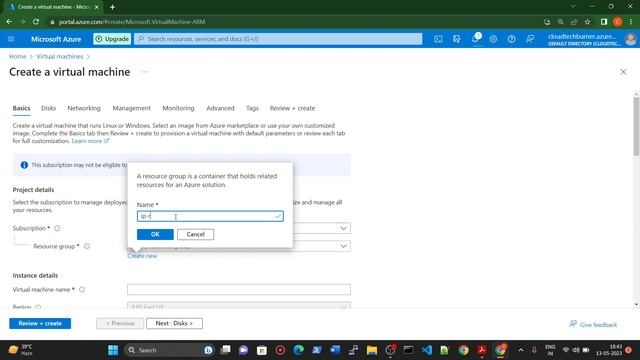Viewport: 640px width, 360px height.
Task: Focus the resource group Name field
Action: tap(210, 216)
